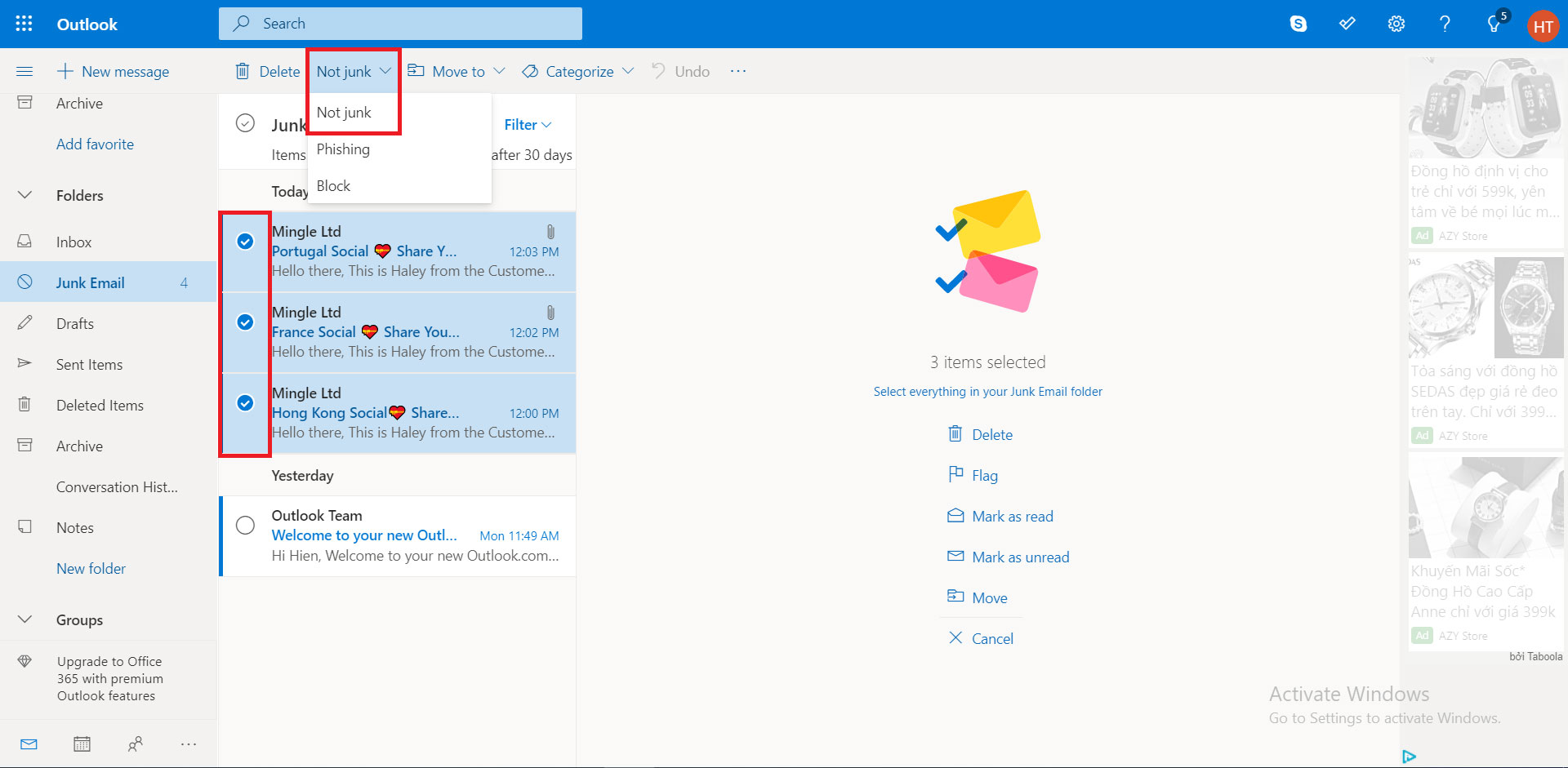Screen dimensions: 1568x768
Task: Click in the Search box
Action: [400, 24]
